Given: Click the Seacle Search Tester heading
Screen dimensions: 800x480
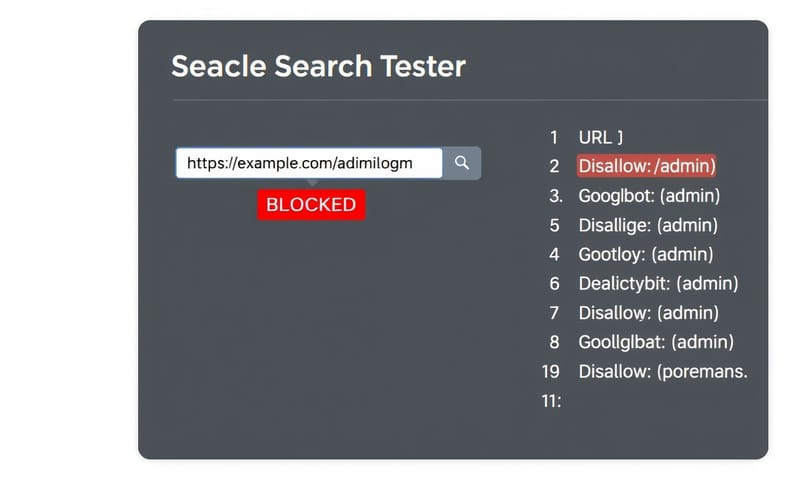Looking at the screenshot, I should pyautogui.click(x=318, y=67).
